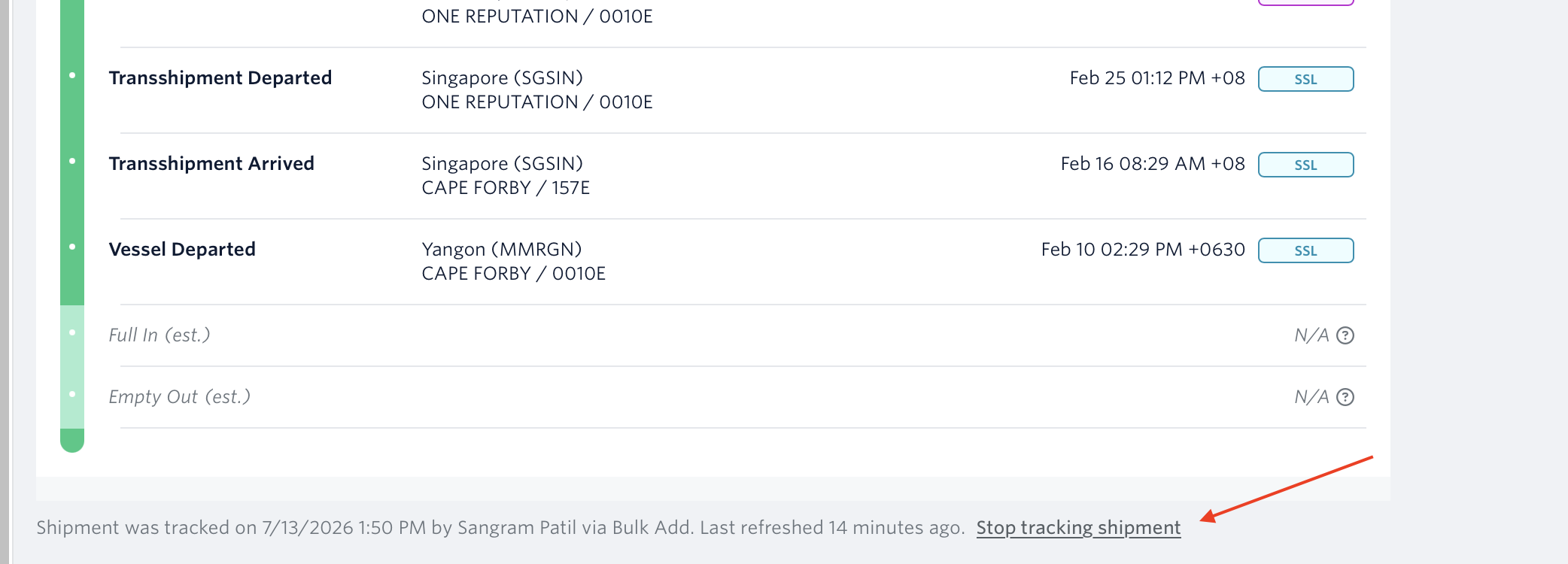The height and width of the screenshot is (564, 1568).
Task: Select the Transshipment Arrived event title
Action: (211, 164)
